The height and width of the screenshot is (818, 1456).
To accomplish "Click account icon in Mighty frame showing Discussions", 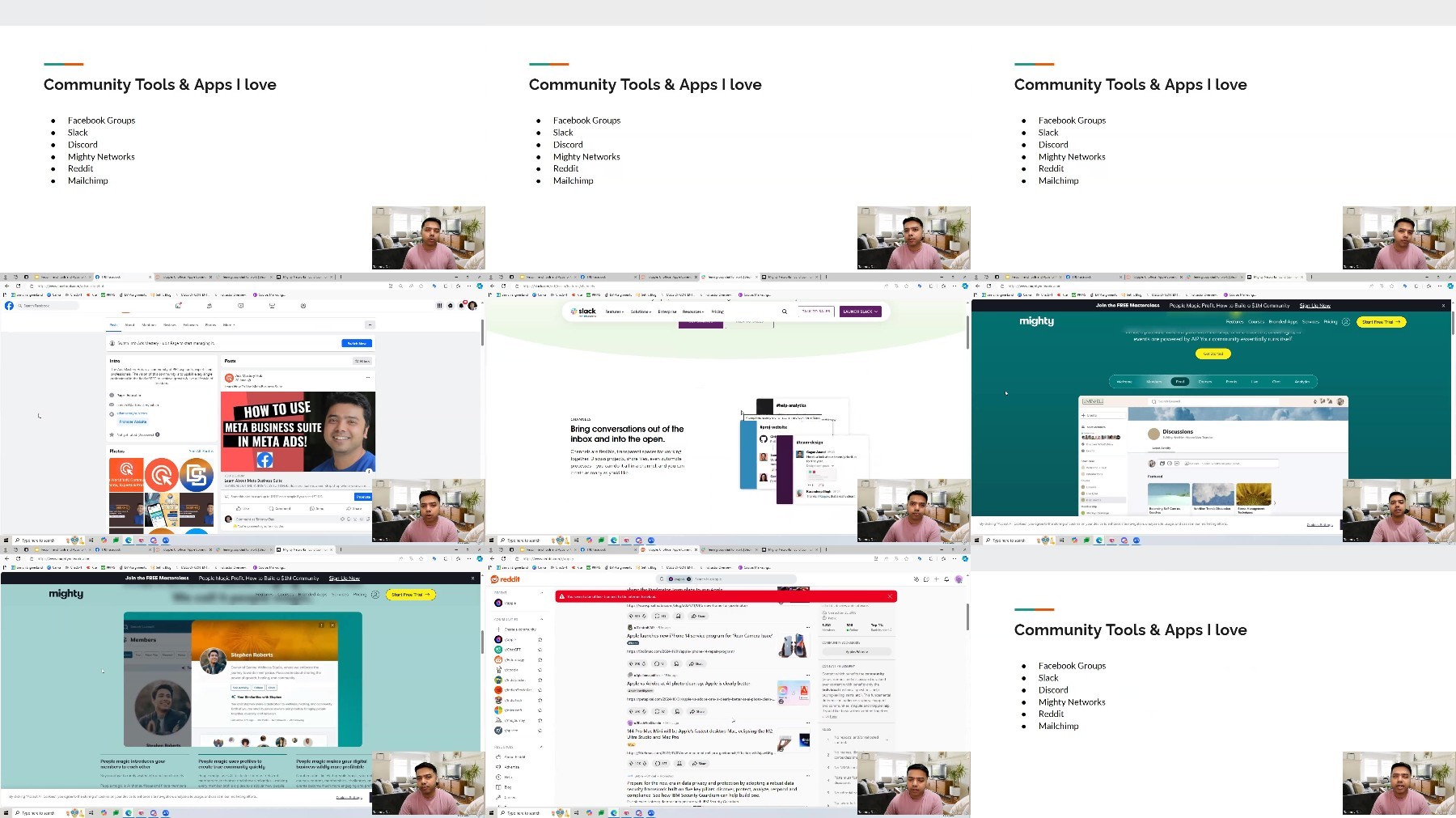I will tap(1346, 322).
